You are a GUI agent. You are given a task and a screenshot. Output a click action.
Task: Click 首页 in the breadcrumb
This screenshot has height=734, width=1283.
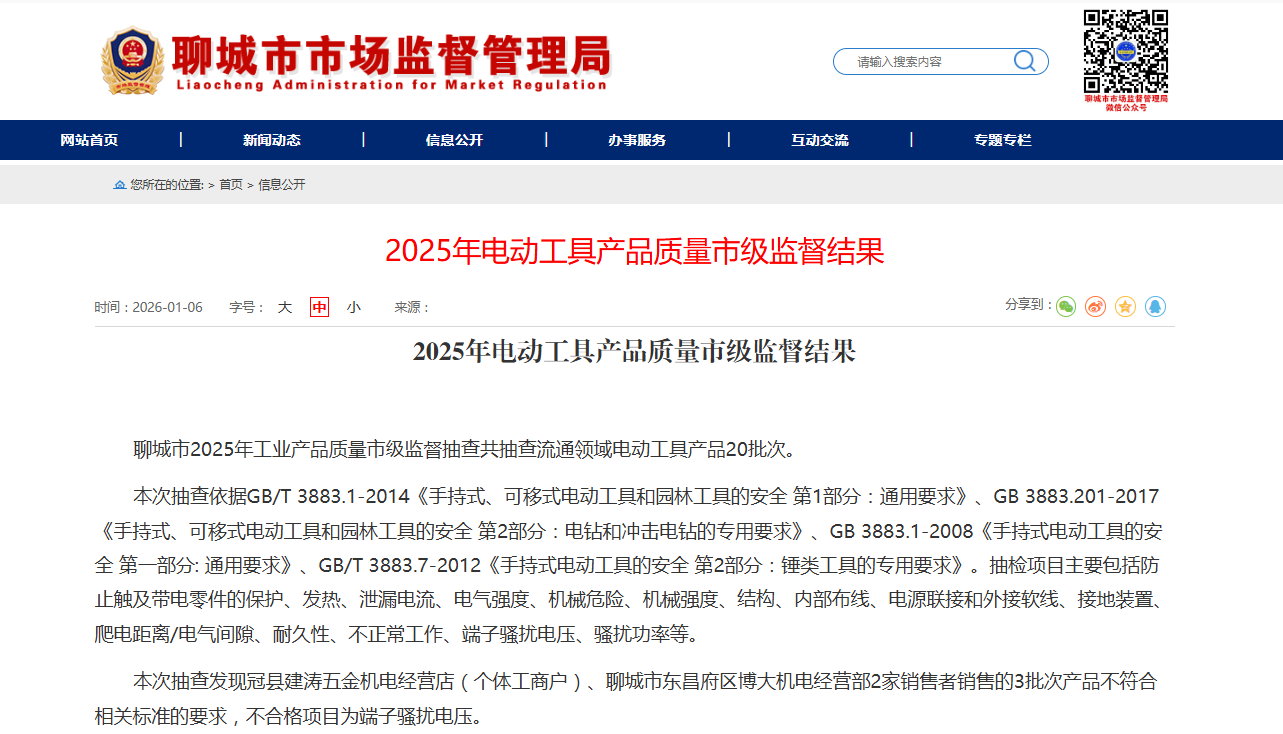click(231, 185)
